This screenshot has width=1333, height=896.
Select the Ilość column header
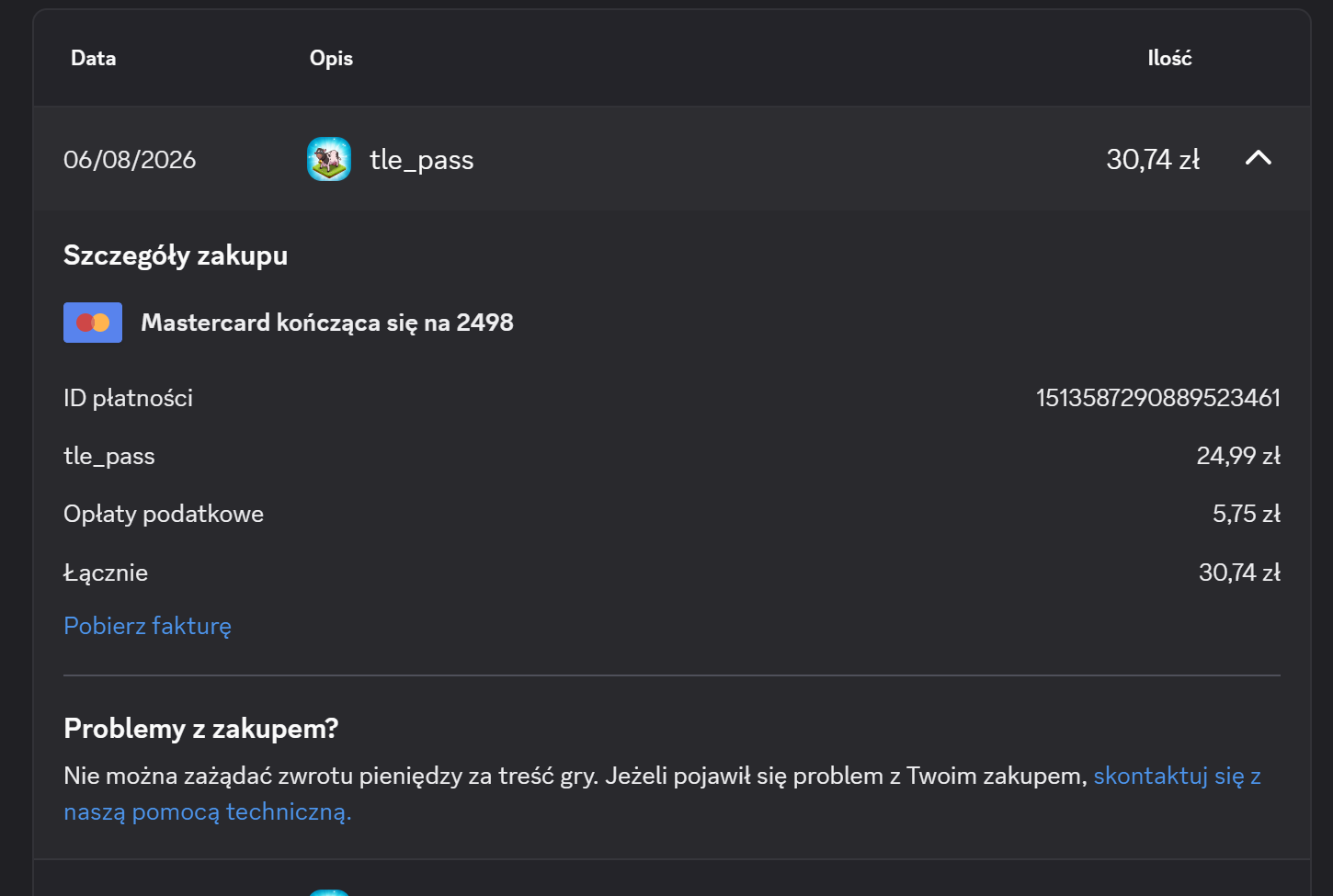point(1169,58)
